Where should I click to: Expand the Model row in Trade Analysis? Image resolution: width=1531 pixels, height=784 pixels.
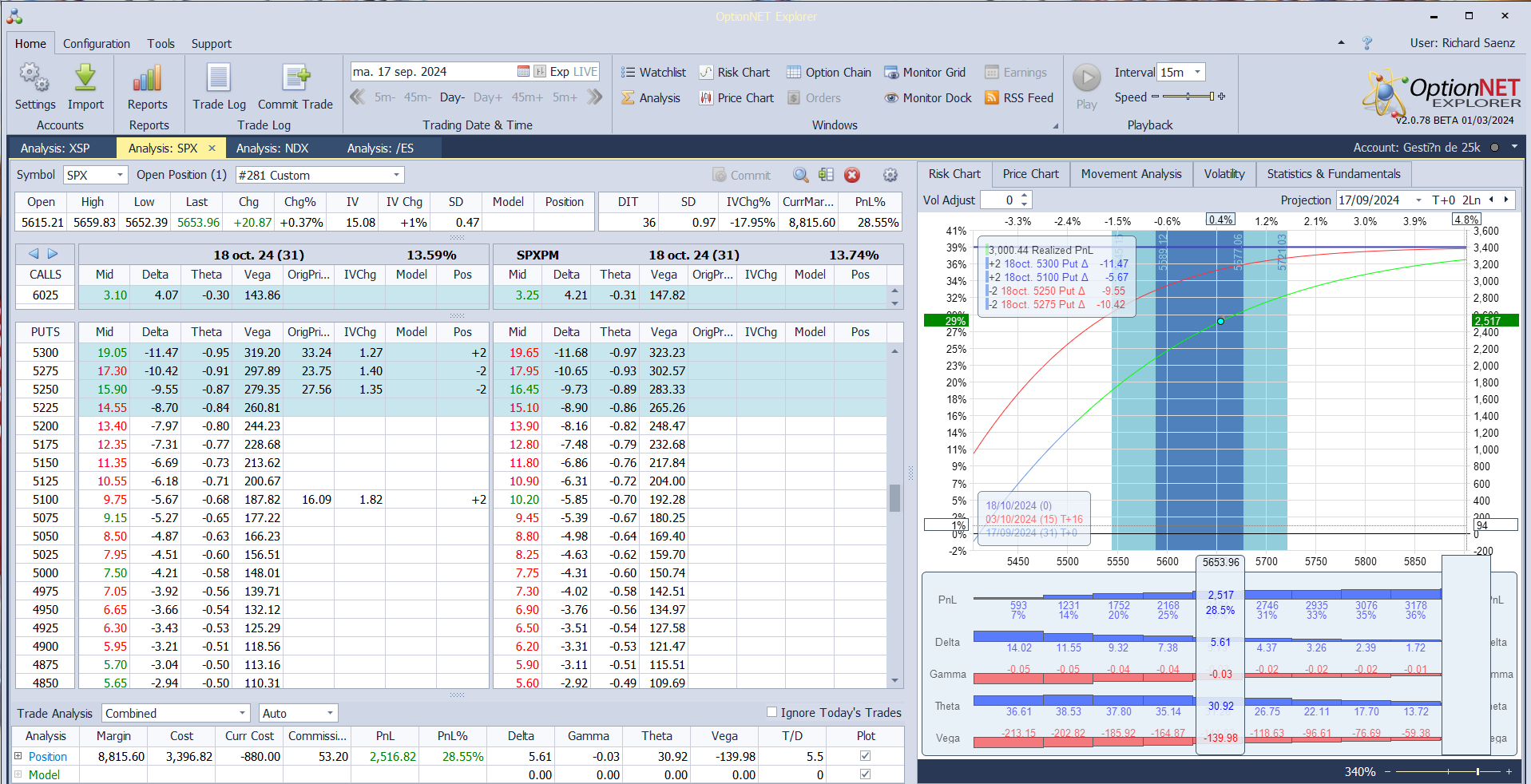tap(18, 774)
